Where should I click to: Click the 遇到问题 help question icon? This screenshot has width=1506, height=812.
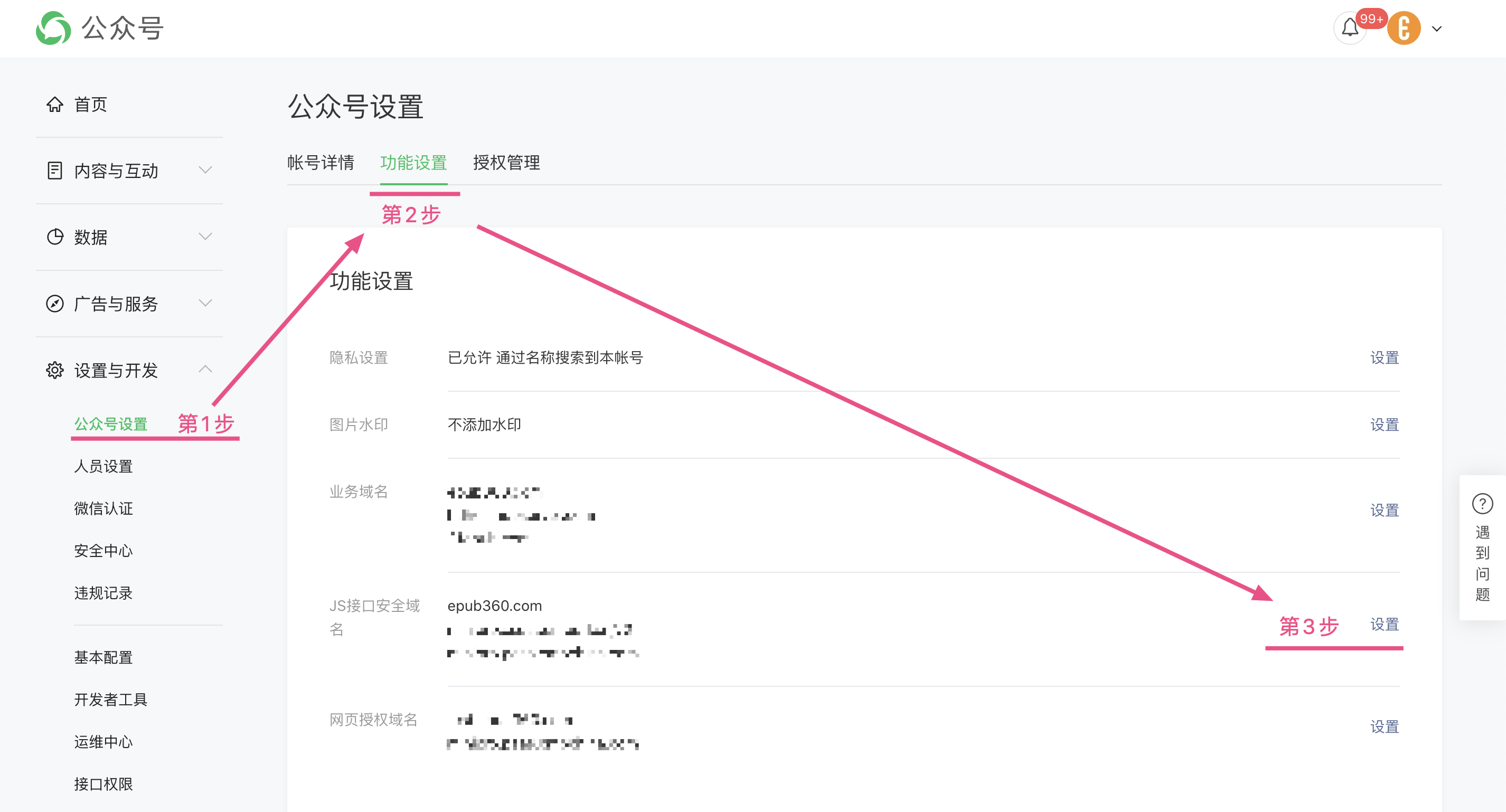pyautogui.click(x=1482, y=504)
